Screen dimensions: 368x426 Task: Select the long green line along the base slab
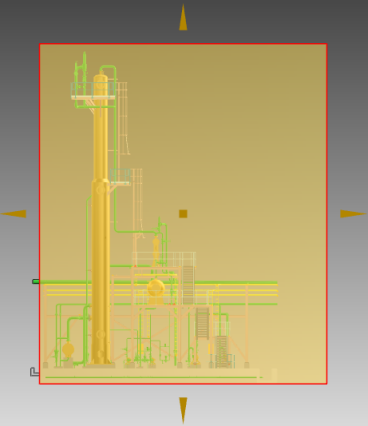152,377
